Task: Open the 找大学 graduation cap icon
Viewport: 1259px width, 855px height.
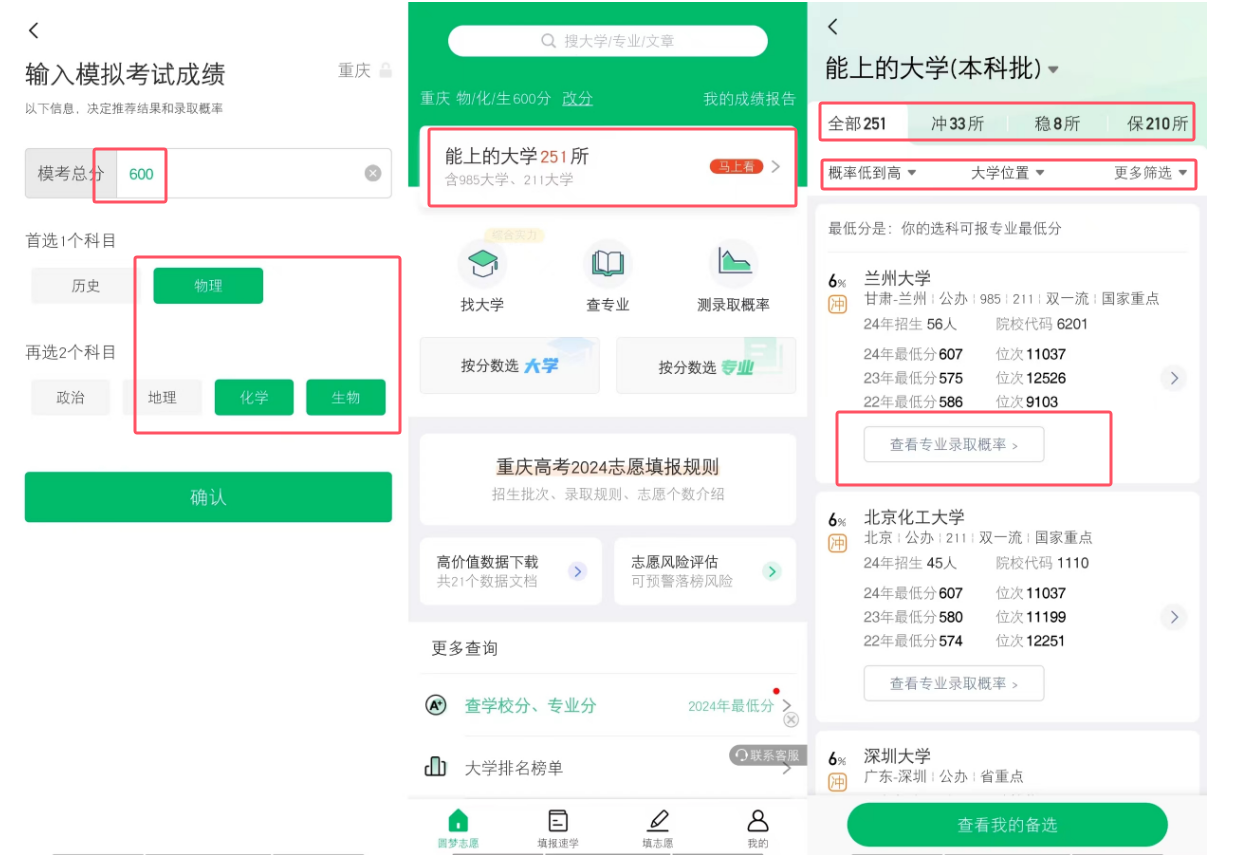Action: coord(482,265)
